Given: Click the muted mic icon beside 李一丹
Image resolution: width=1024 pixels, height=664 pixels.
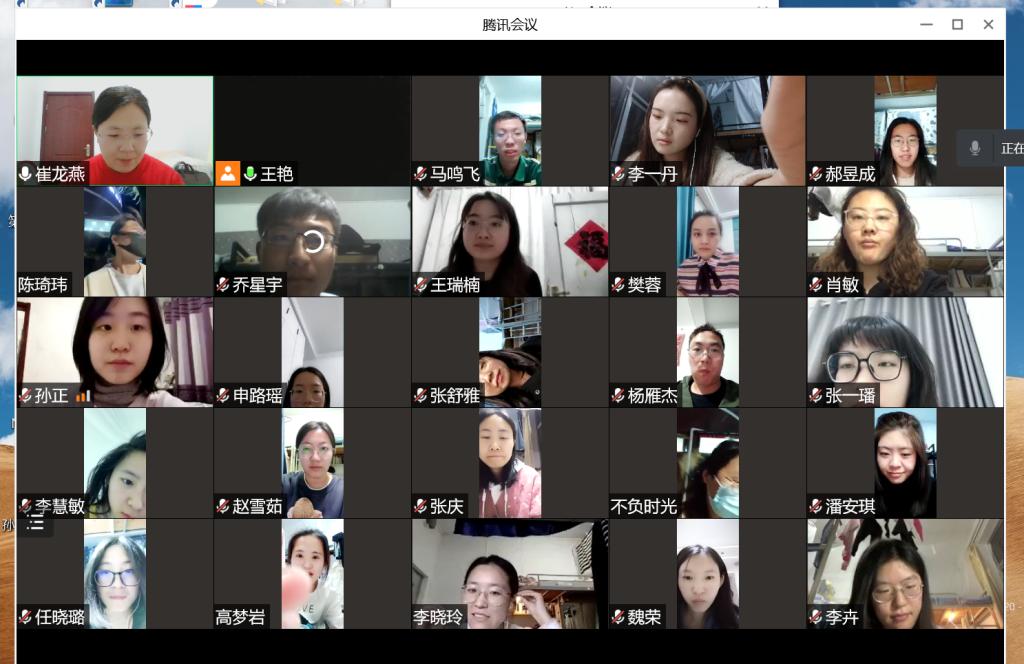Looking at the screenshot, I should [x=618, y=175].
